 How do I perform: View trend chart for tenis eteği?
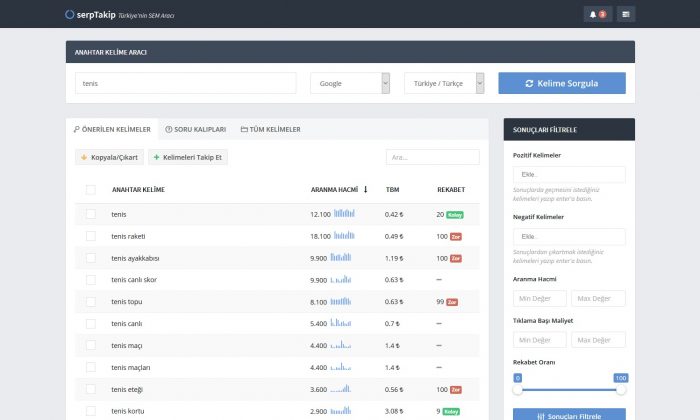(341, 389)
